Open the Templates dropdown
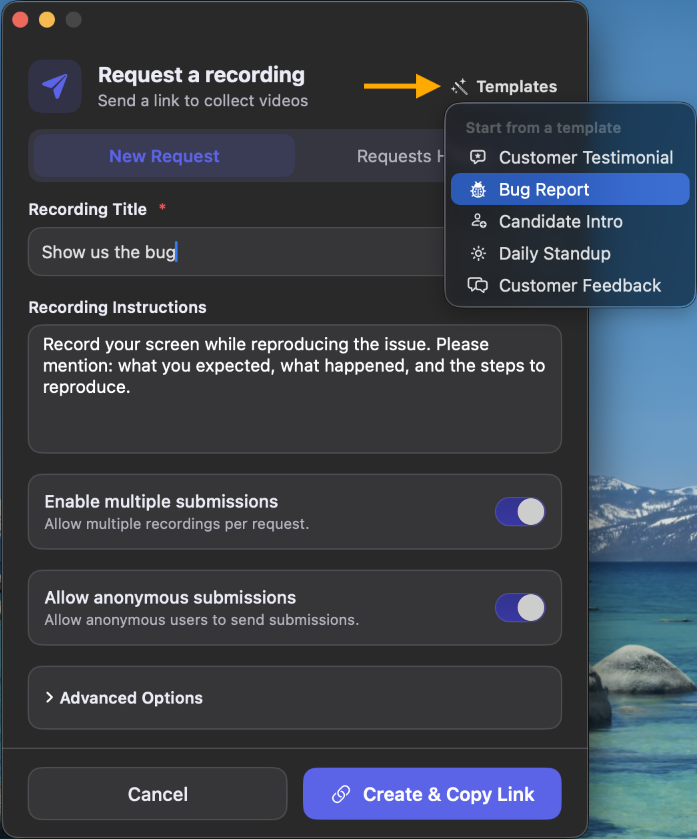The height and width of the screenshot is (839, 697). [x=504, y=87]
